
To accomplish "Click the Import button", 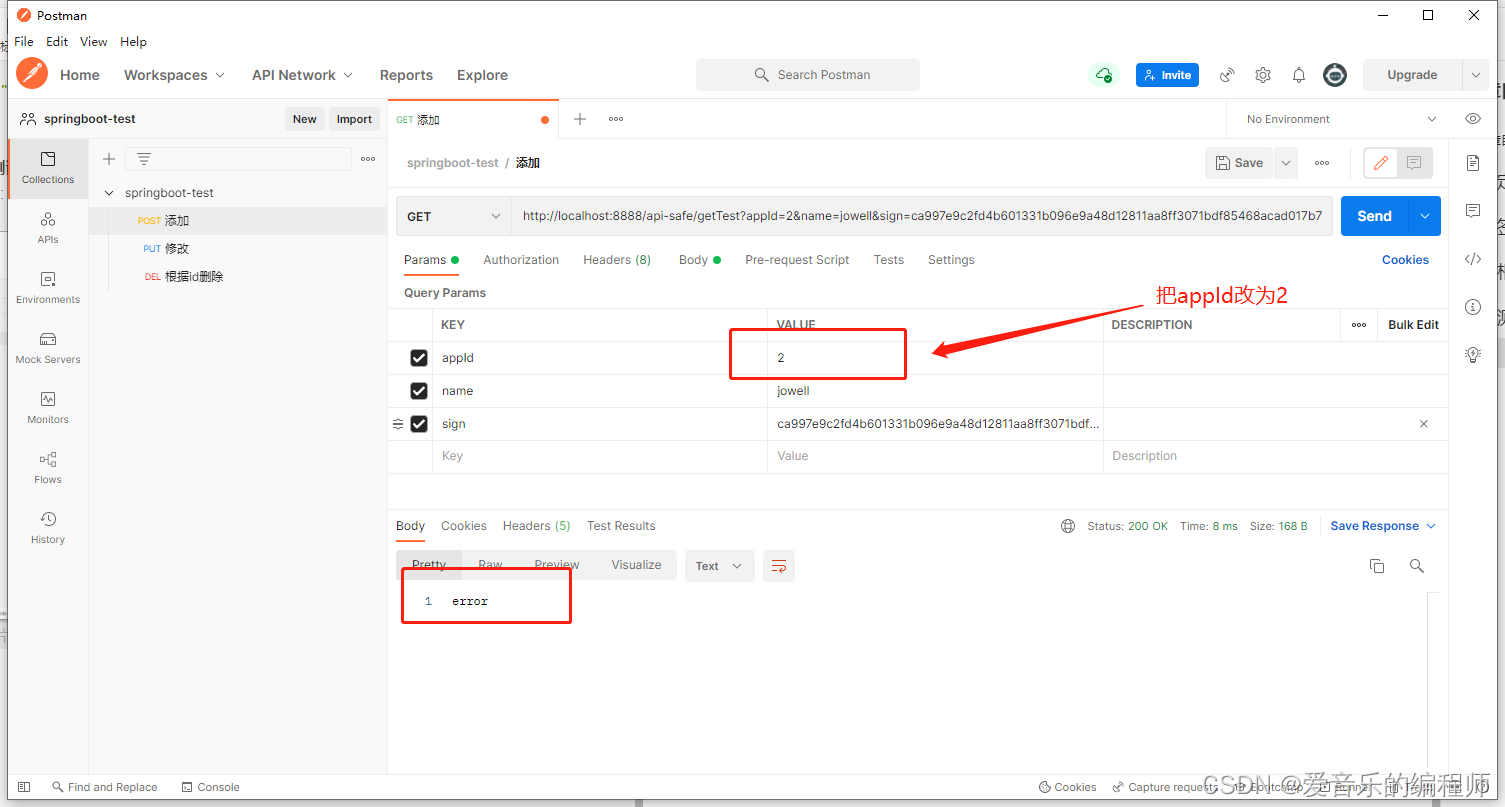I will (x=354, y=119).
